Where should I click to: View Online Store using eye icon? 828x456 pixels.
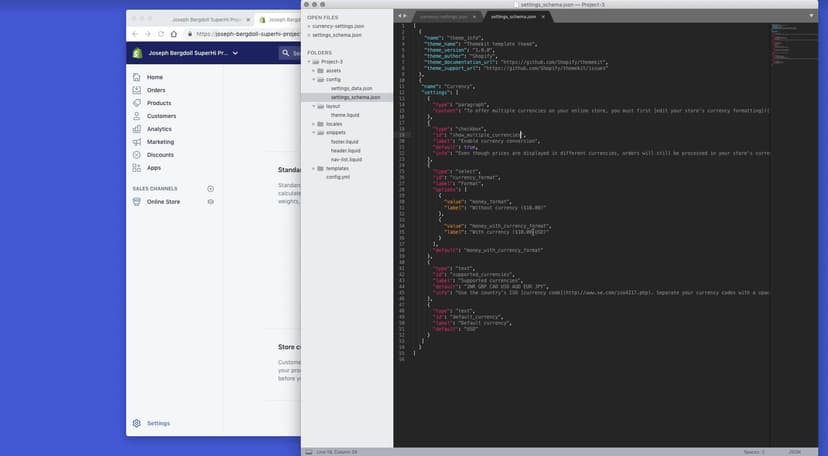(x=210, y=202)
